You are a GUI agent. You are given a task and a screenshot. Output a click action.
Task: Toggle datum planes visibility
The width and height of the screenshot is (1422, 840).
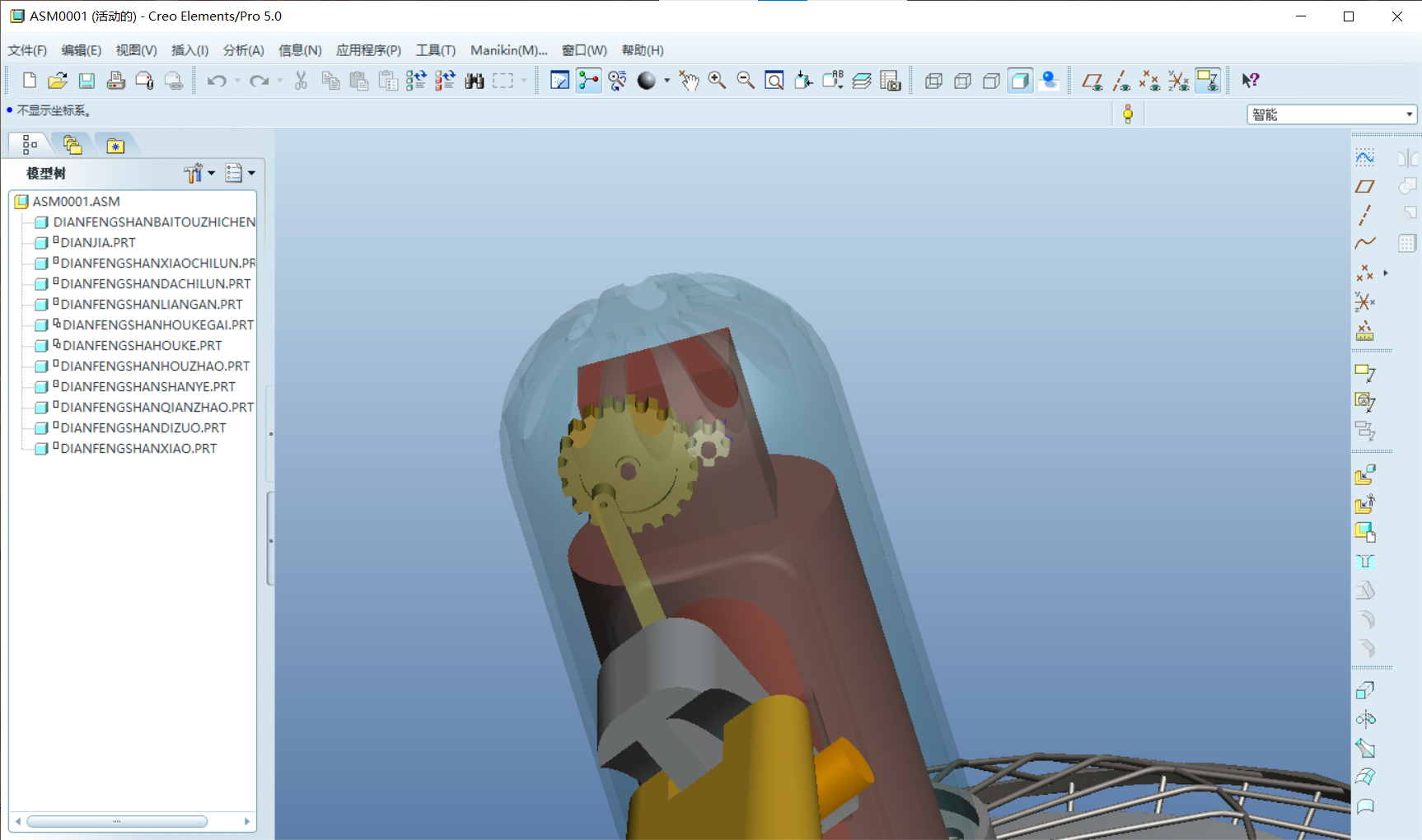[1092, 81]
